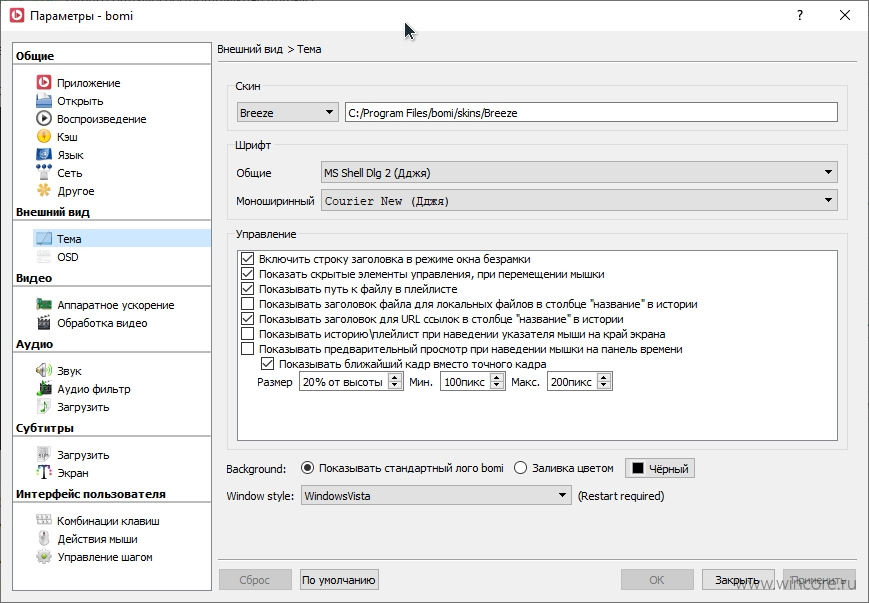This screenshot has width=869, height=603.
Task: Click the По умолчанию button
Action: [x=339, y=580]
